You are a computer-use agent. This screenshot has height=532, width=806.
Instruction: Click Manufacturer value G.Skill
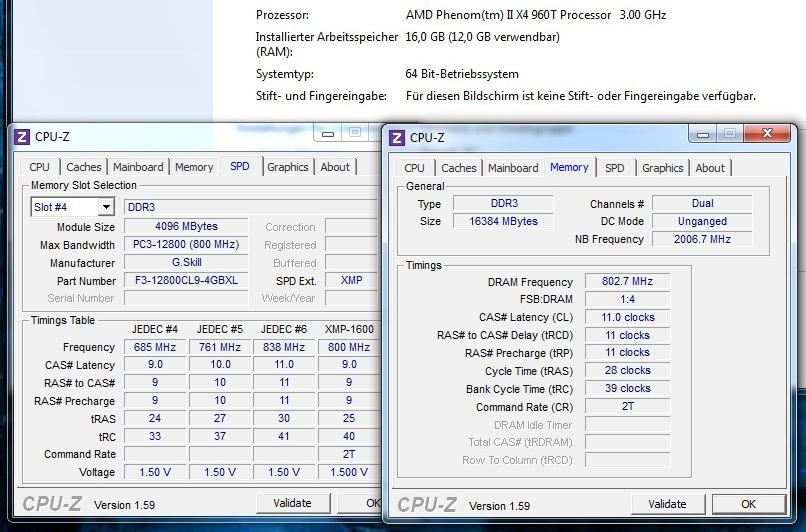click(x=186, y=263)
